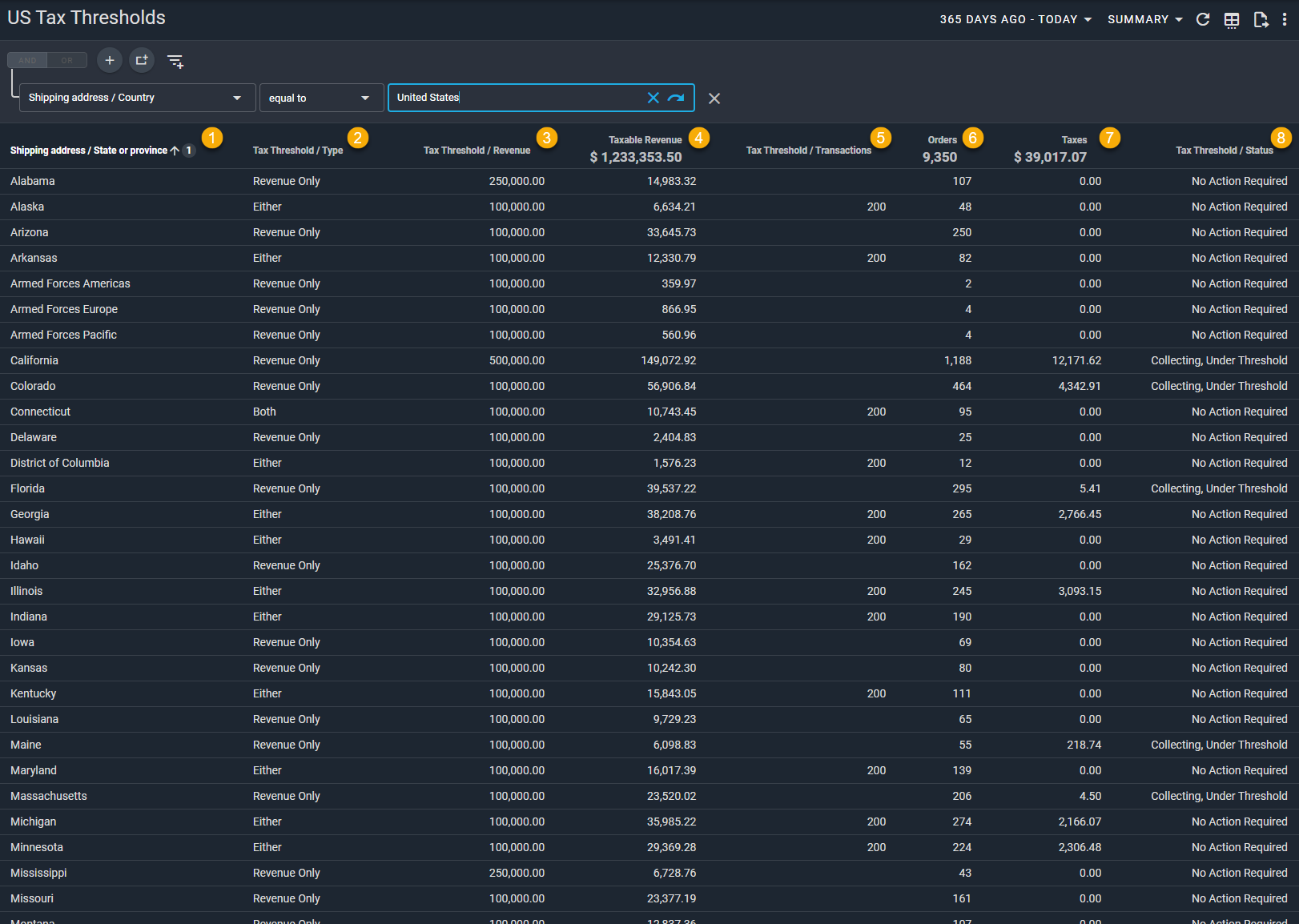Click the blue redo arrow in filter field
Viewport: 1299px width, 924px height.
pos(676,98)
